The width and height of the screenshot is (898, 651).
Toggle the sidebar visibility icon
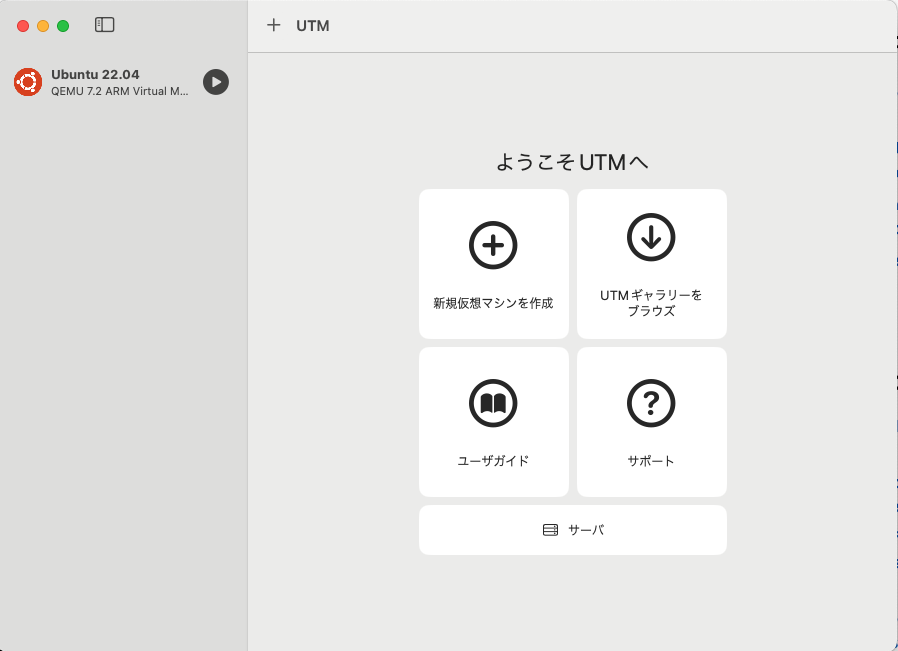pyautogui.click(x=104, y=25)
